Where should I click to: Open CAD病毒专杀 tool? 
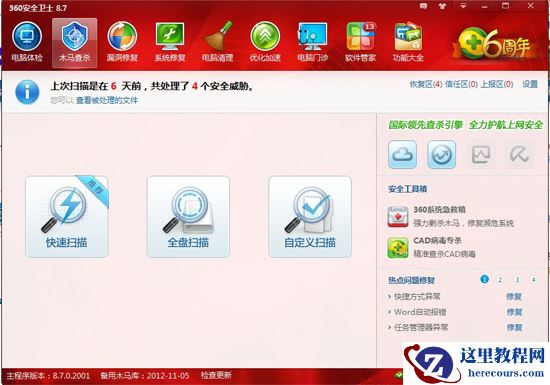click(x=432, y=247)
